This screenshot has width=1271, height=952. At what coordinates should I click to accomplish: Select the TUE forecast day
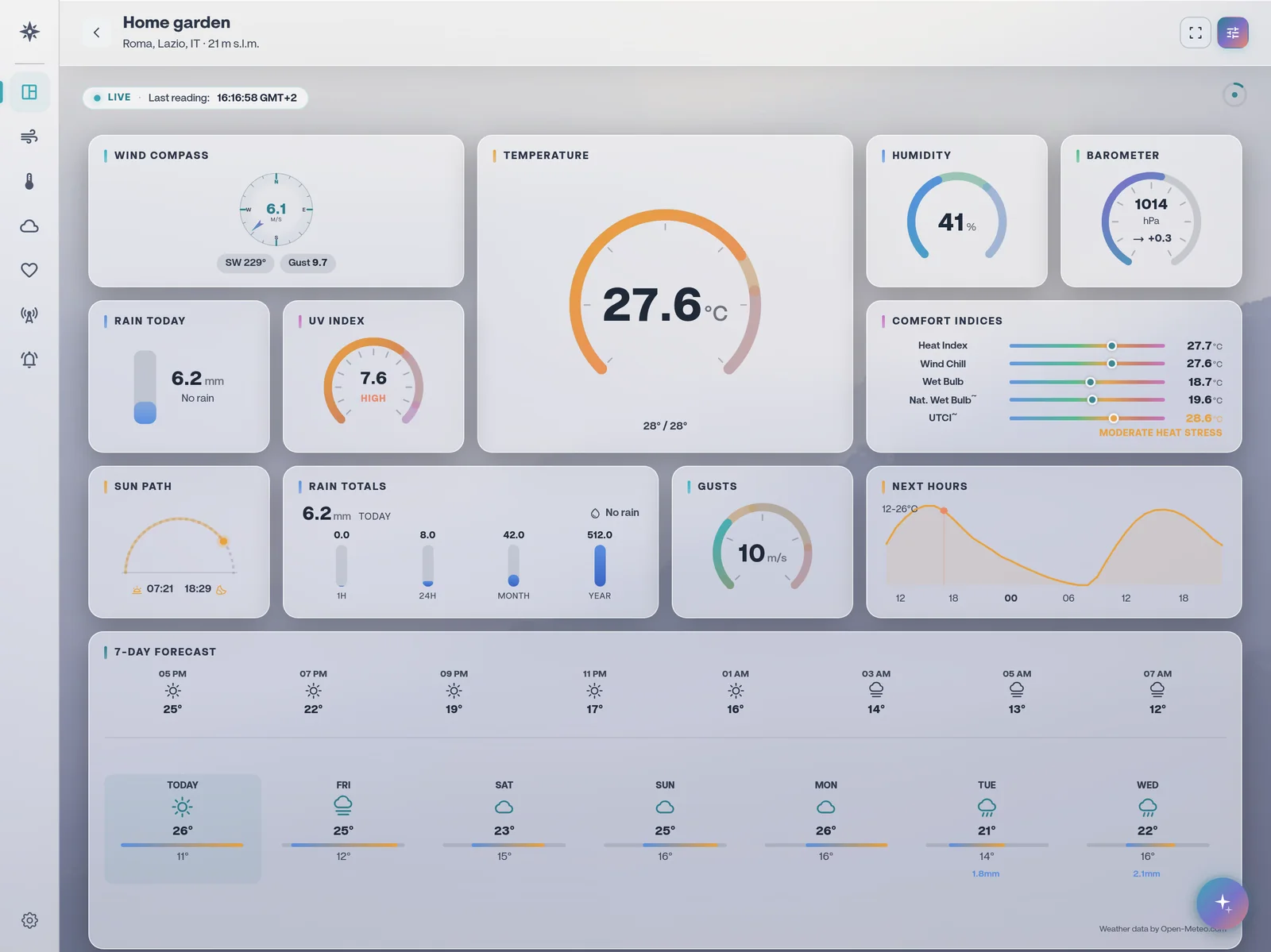987,828
